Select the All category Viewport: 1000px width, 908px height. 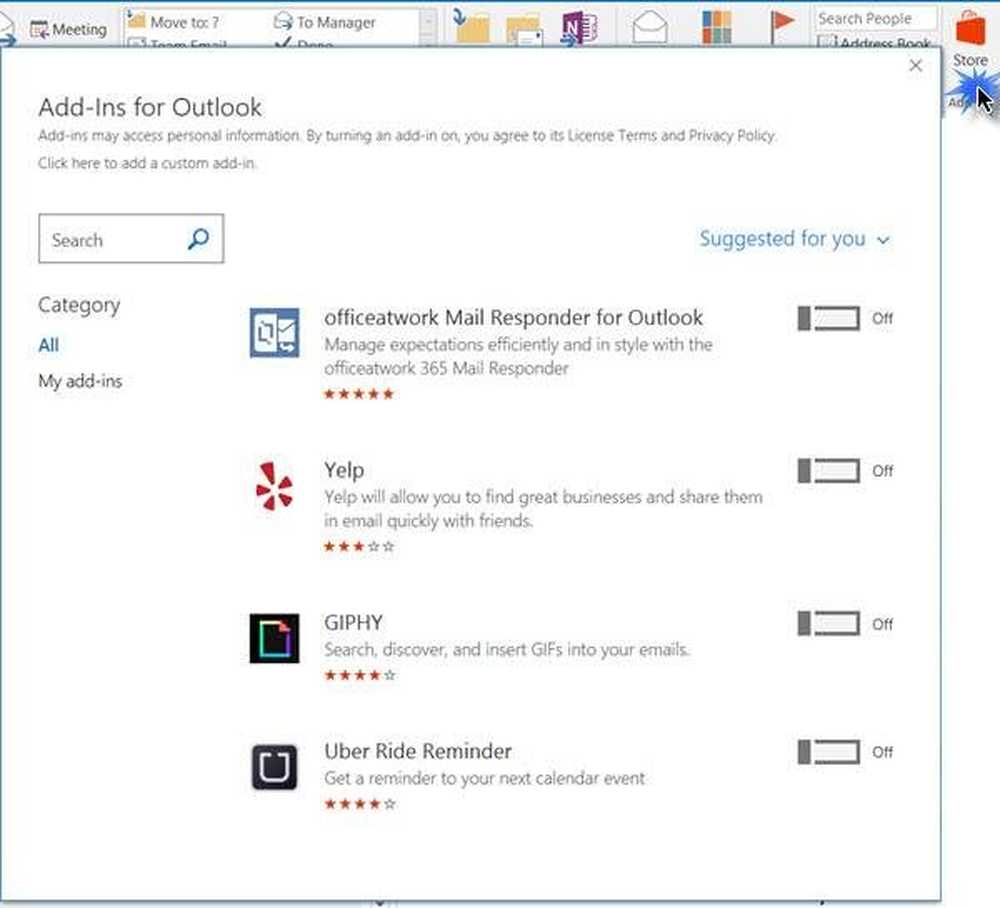(x=49, y=345)
